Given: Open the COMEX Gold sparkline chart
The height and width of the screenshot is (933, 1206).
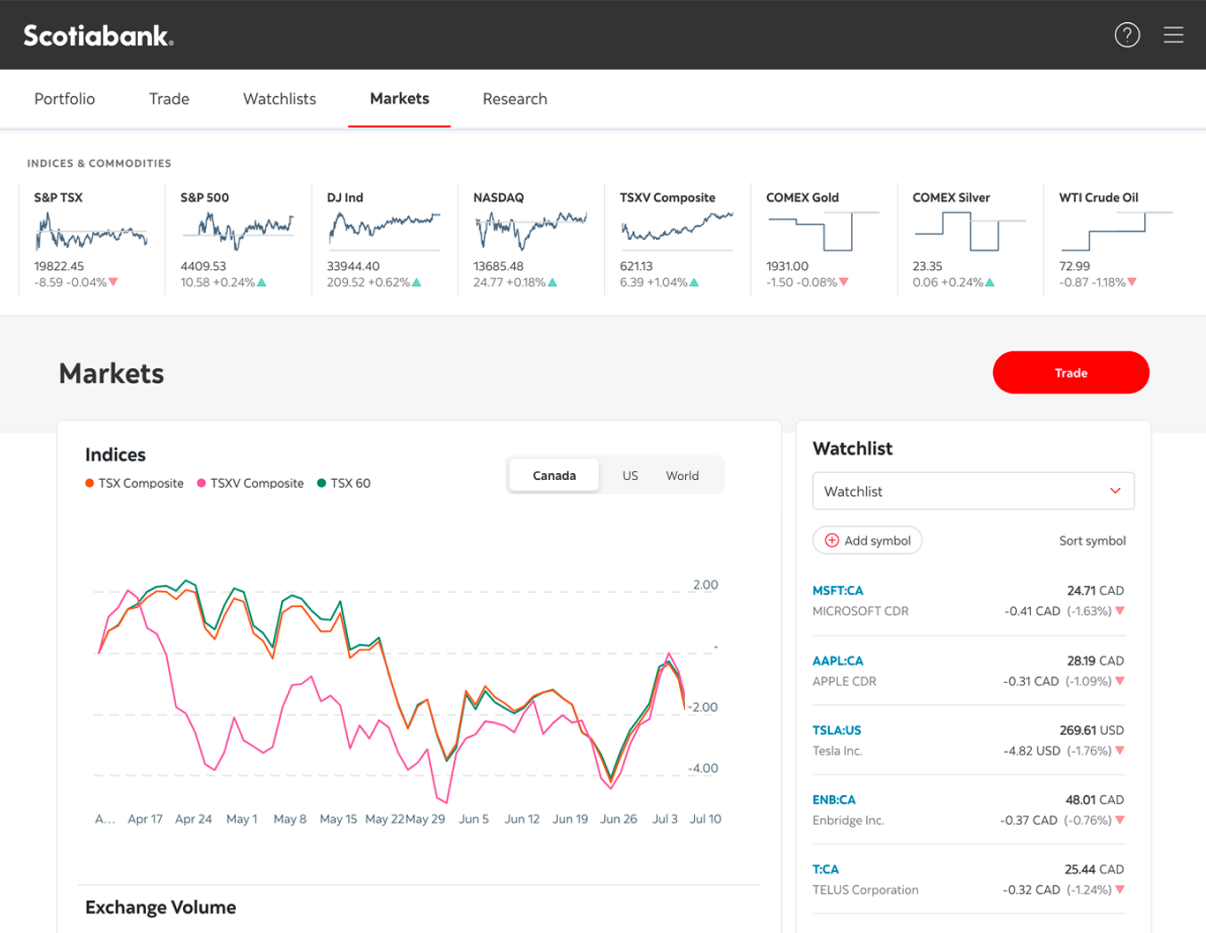Looking at the screenshot, I should [823, 232].
